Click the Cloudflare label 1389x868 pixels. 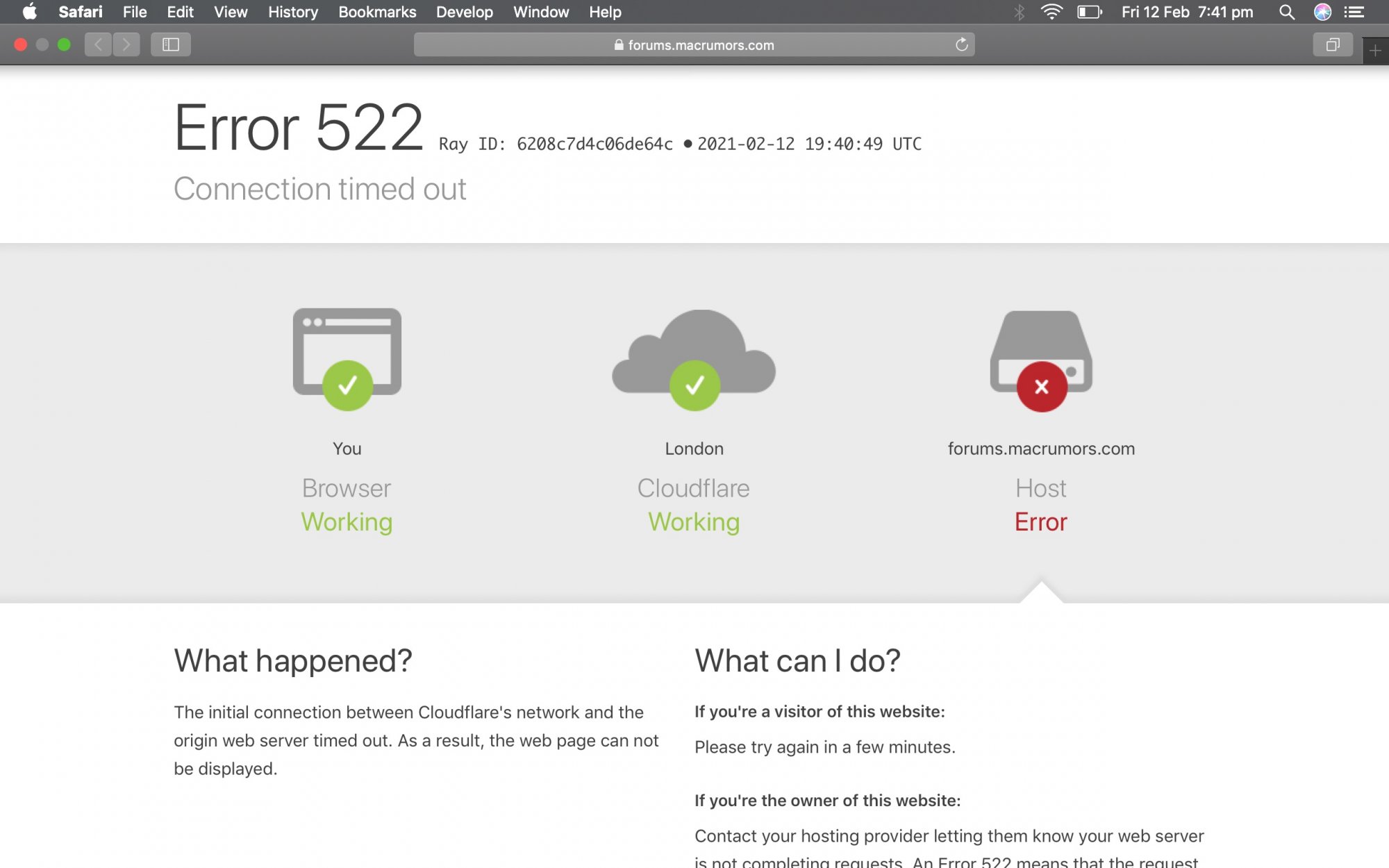pyautogui.click(x=694, y=488)
